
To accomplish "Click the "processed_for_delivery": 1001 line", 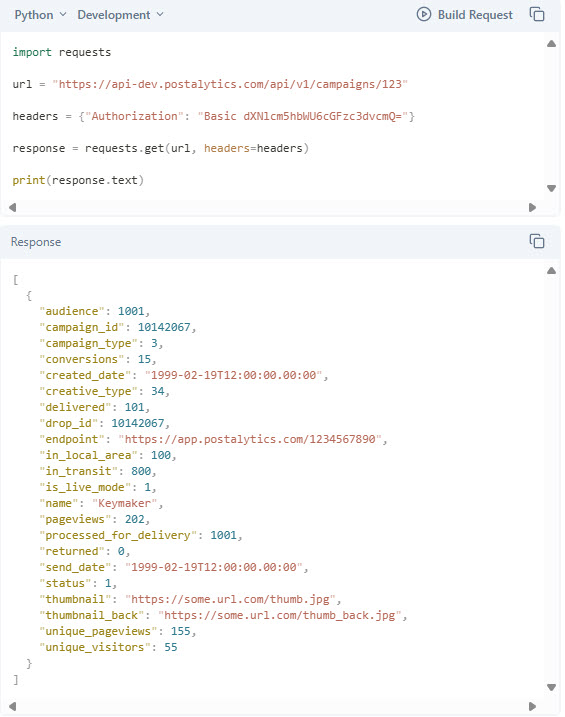I will click(x=141, y=535).
